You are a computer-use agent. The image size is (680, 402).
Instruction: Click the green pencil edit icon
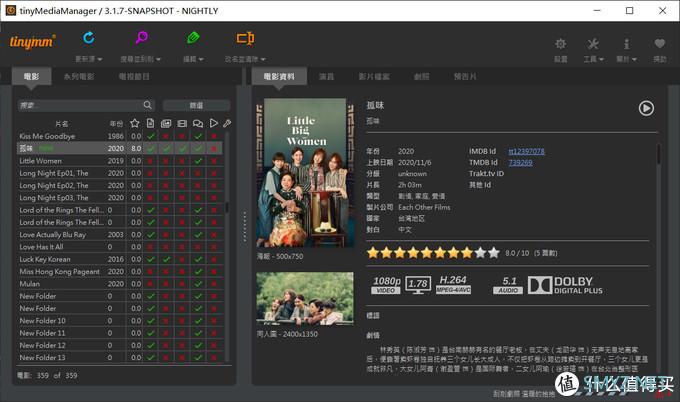(x=193, y=38)
